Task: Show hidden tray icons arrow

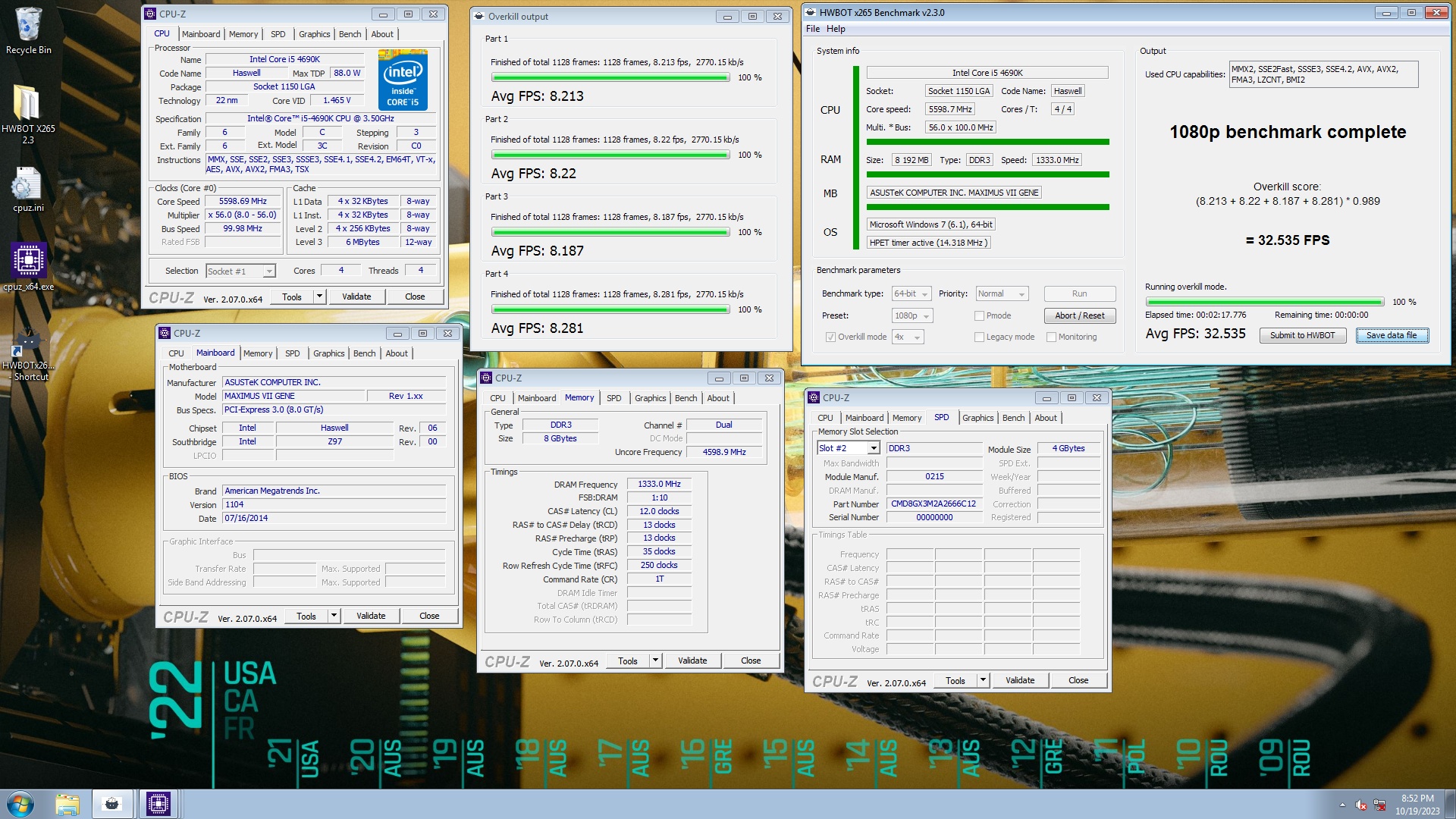Action: [1342, 805]
